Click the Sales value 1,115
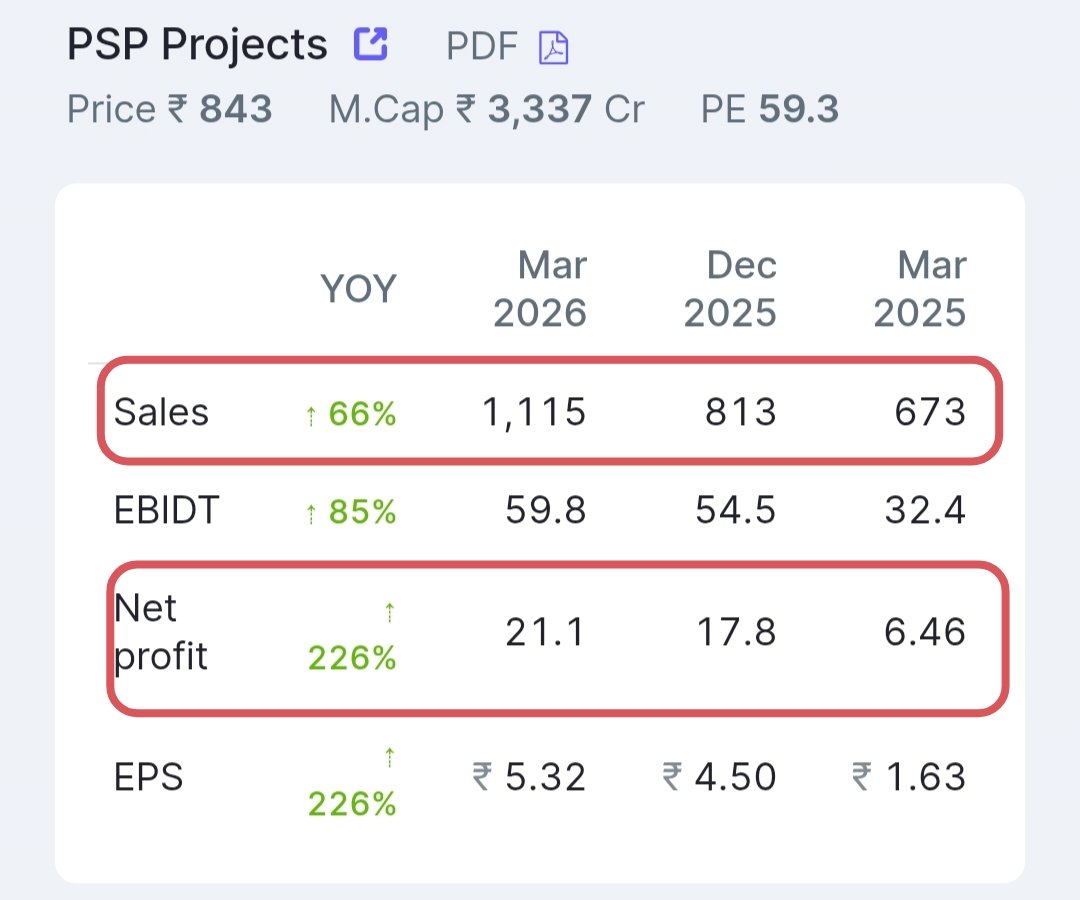Image resolution: width=1080 pixels, height=900 pixels. [x=534, y=412]
